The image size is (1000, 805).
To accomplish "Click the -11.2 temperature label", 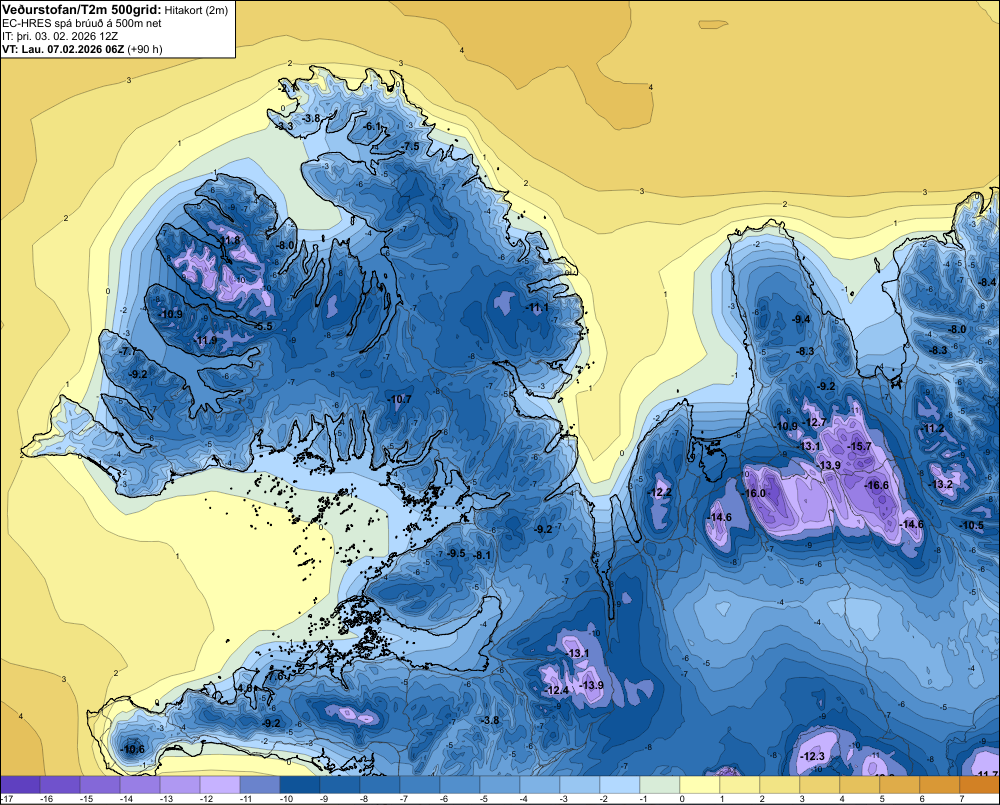I will coord(932,429).
